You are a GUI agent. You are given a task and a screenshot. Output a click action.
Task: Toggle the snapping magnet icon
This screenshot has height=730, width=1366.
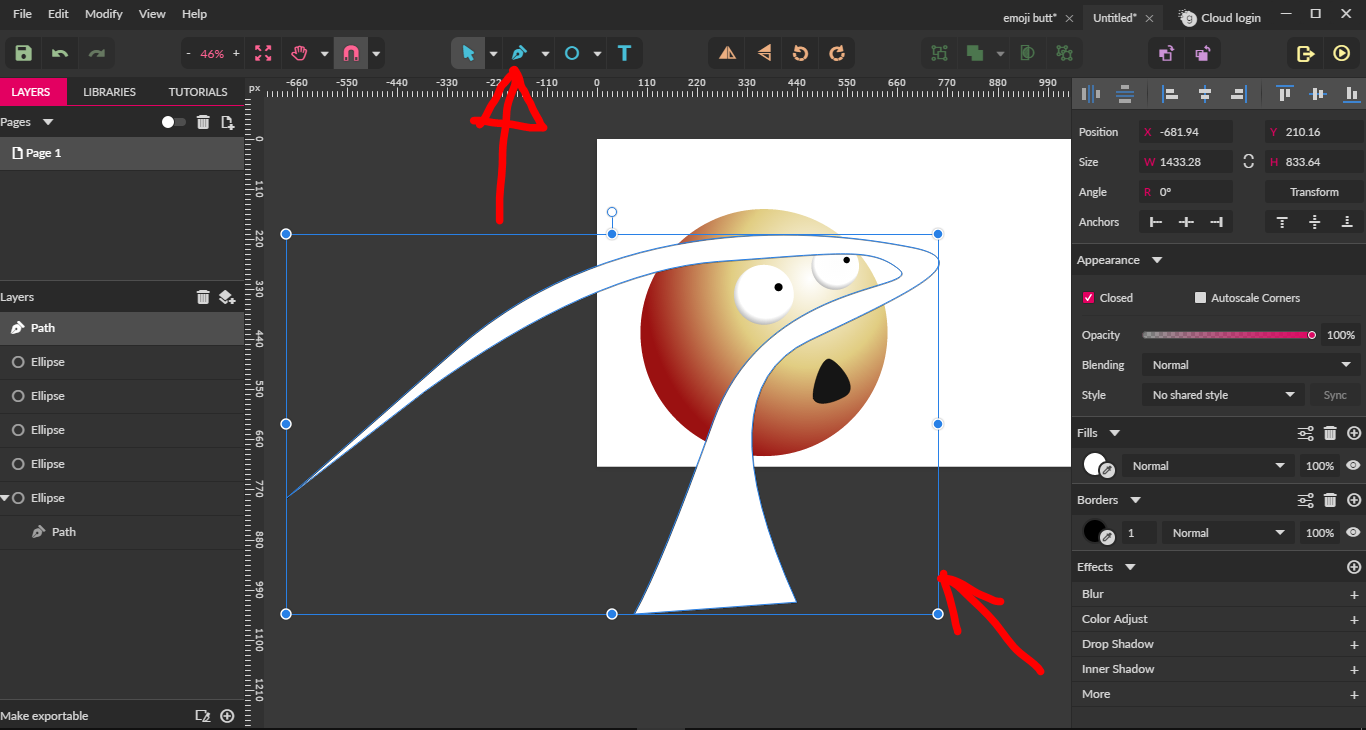click(350, 53)
